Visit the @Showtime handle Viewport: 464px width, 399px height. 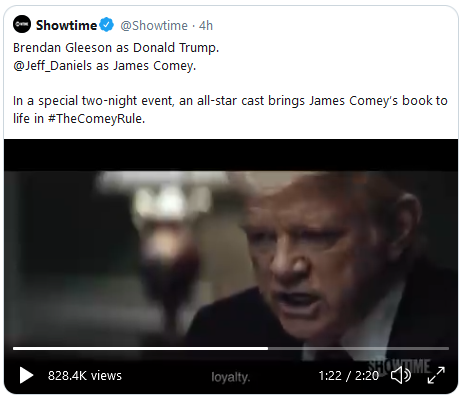154,26
